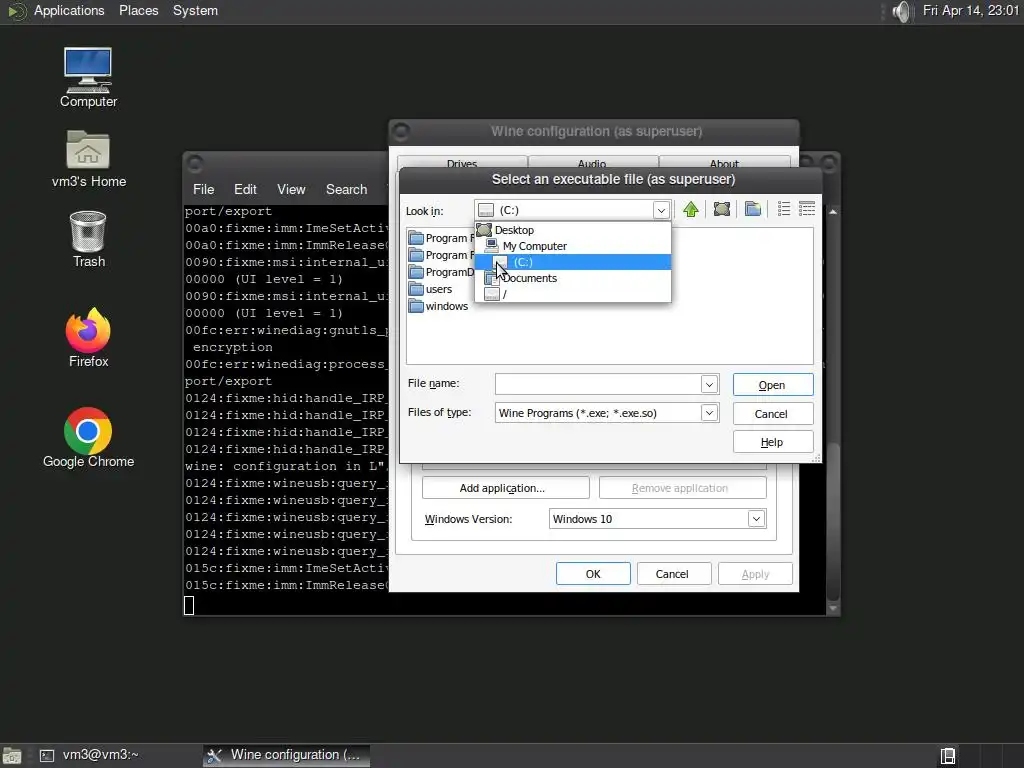Open Places menu in top panel
This screenshot has width=1024, height=768.
pyautogui.click(x=138, y=11)
